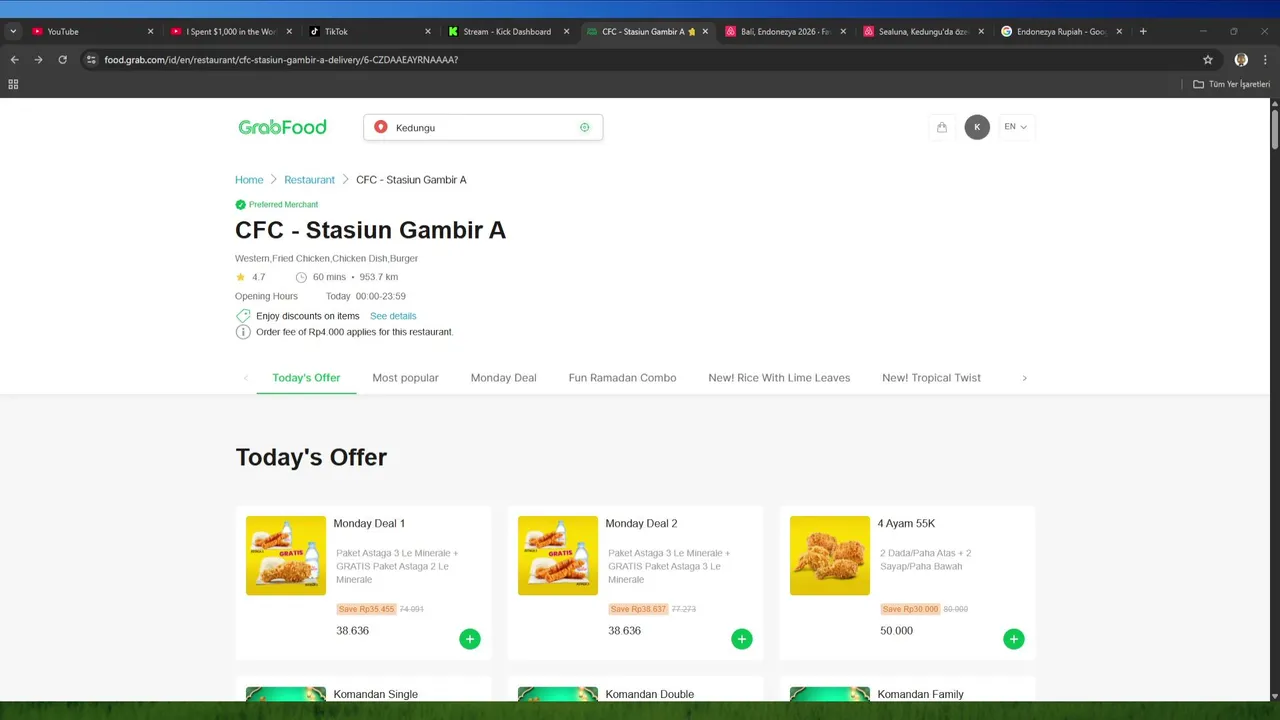Open Monday Deal 2 food thumbnail
The image size is (1280, 720).
pyautogui.click(x=558, y=556)
